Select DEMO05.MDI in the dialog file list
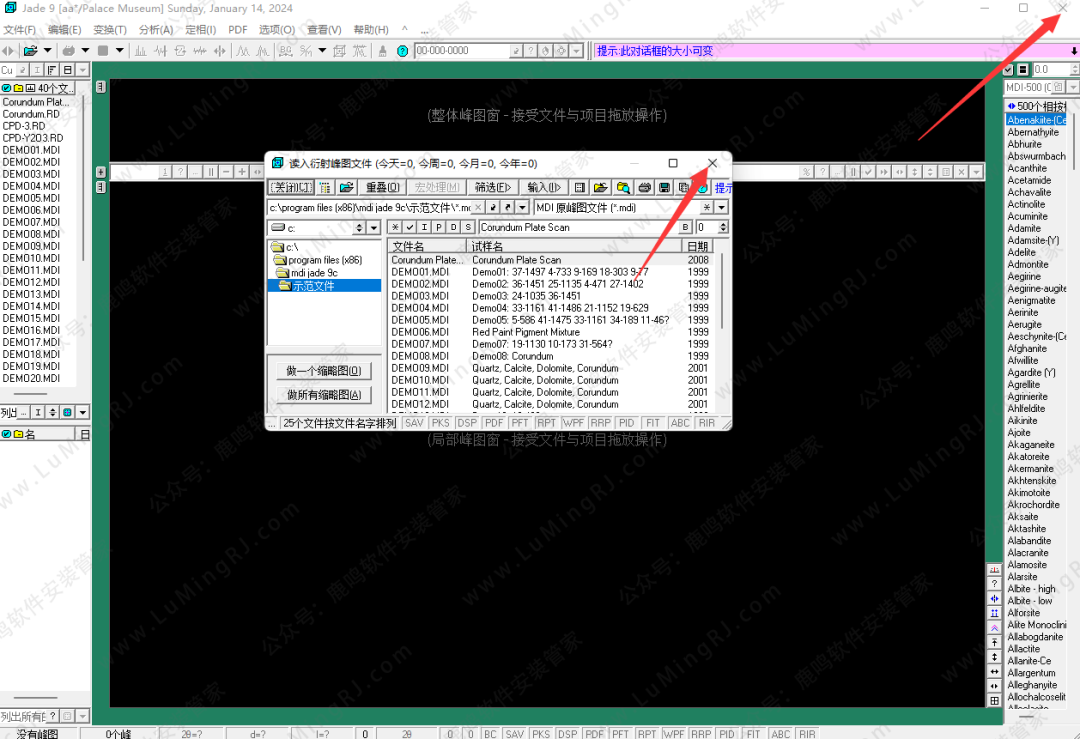Screen dimensions: 1080x739 point(420,320)
